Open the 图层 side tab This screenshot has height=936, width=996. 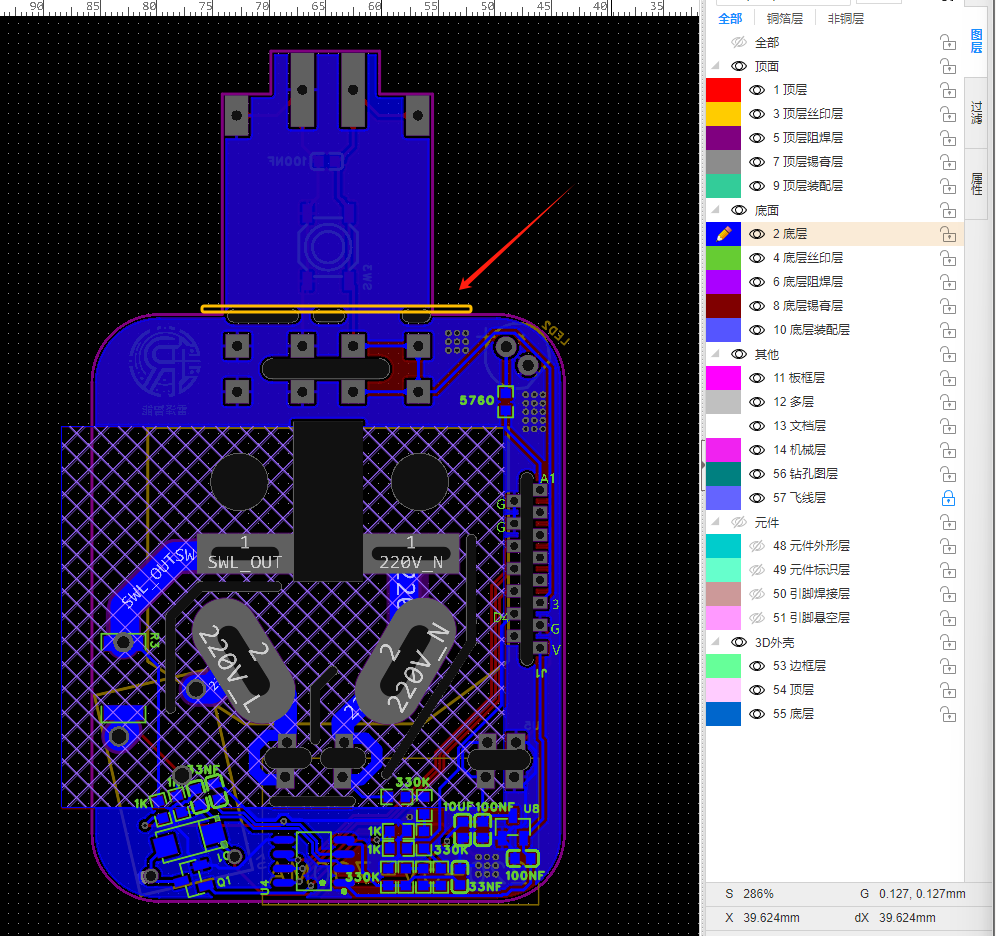(x=977, y=41)
